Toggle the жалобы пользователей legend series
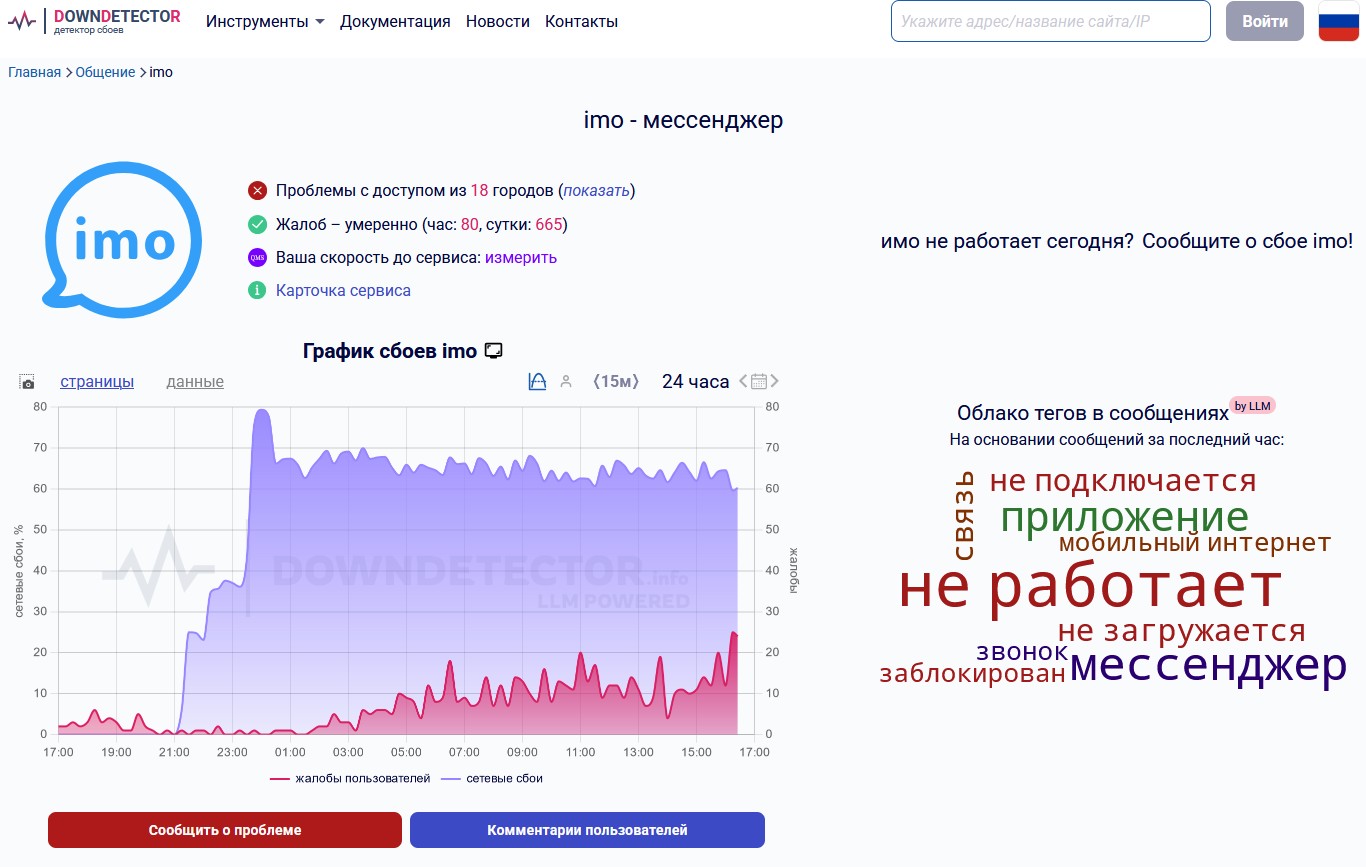The width and height of the screenshot is (1366, 867). click(x=350, y=778)
